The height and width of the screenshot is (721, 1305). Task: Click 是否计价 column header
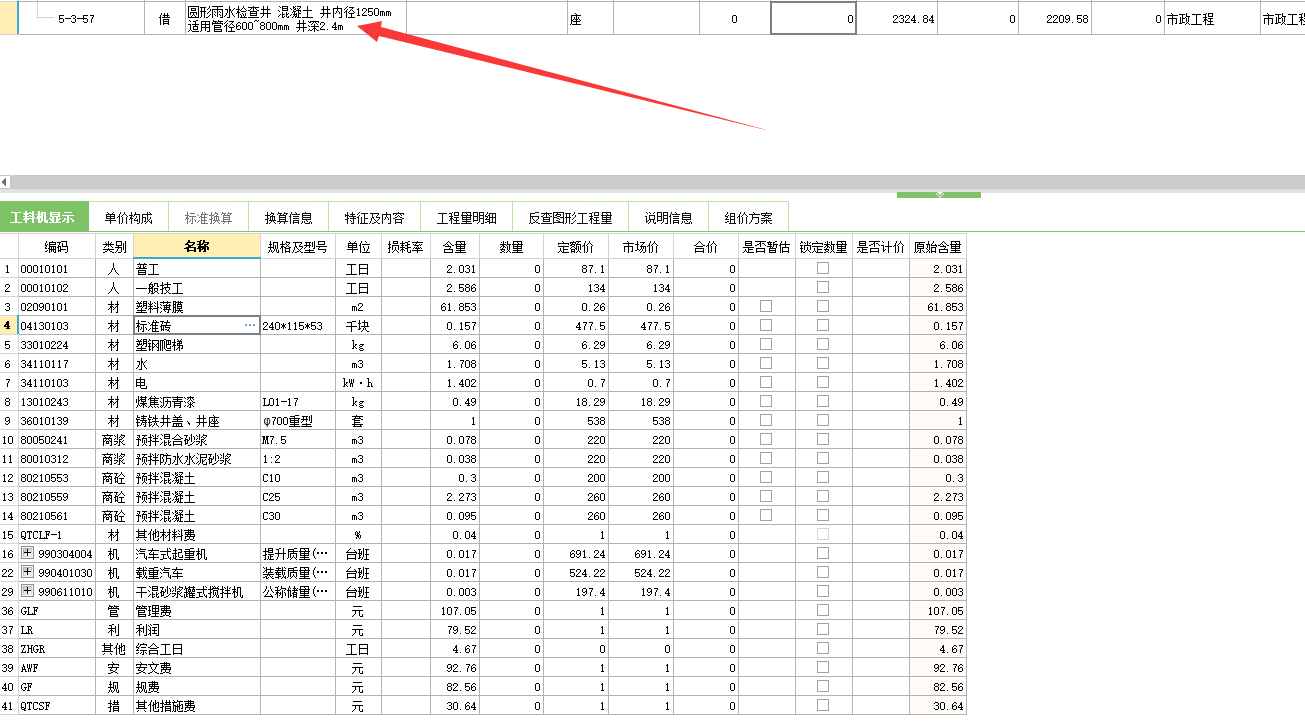[880, 247]
